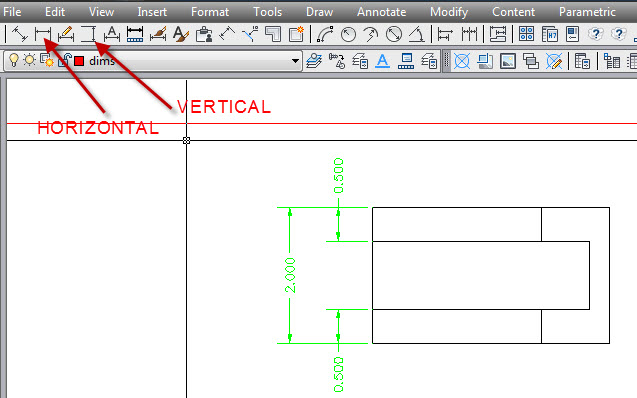
Task: Toggle the dims layer lightbulb on/off
Action: [x=14, y=61]
